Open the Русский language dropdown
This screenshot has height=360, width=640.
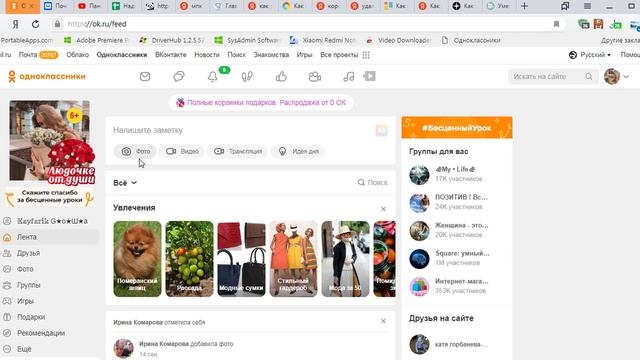pyautogui.click(x=590, y=55)
